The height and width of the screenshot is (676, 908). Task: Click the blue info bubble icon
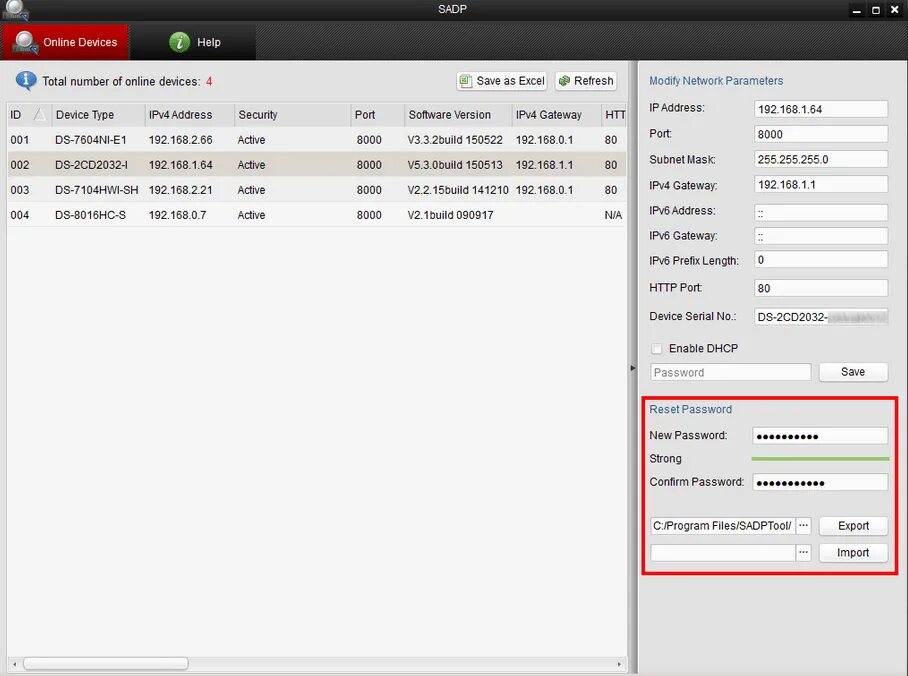pos(26,81)
